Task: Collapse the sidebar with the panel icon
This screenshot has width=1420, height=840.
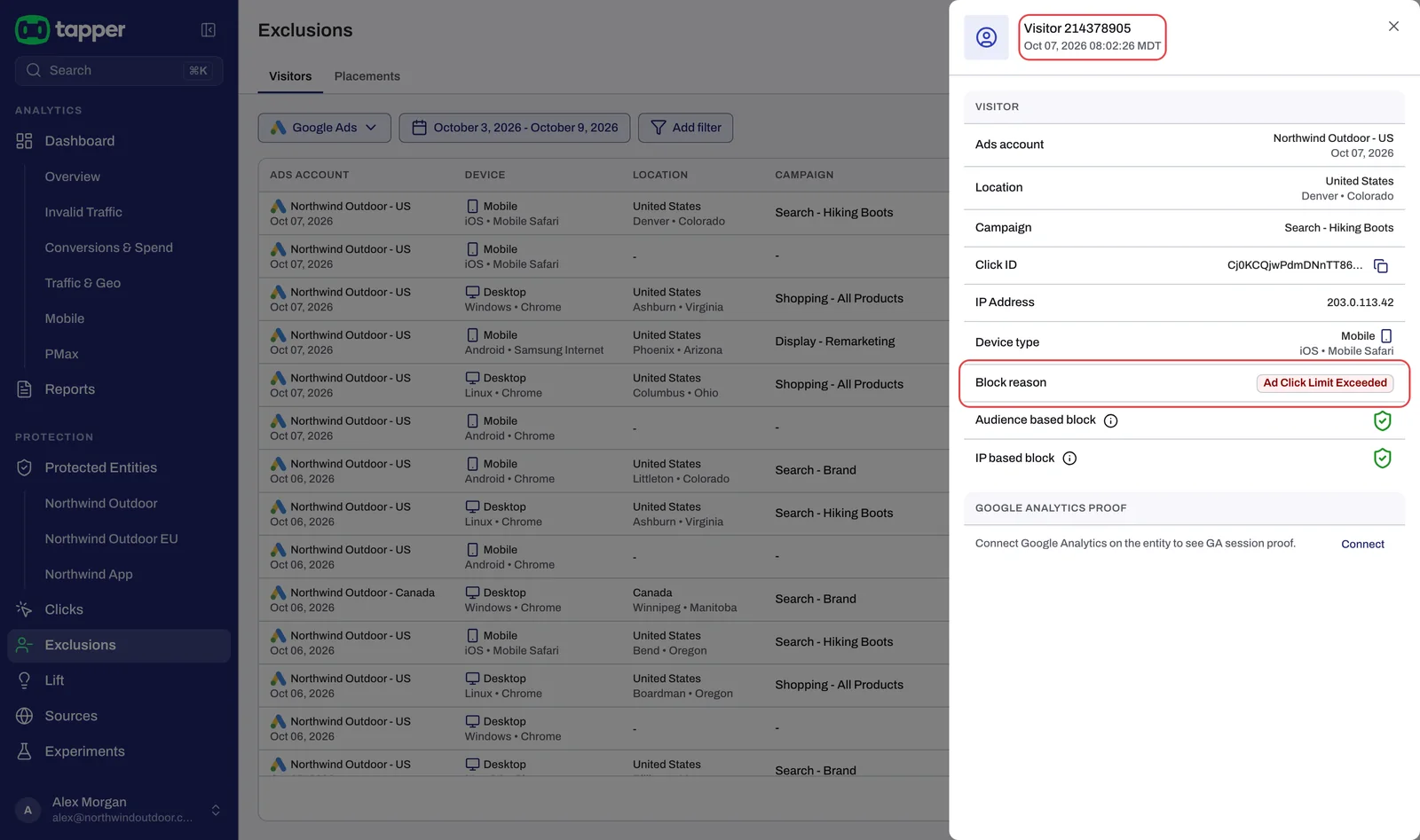Action: coord(209,30)
